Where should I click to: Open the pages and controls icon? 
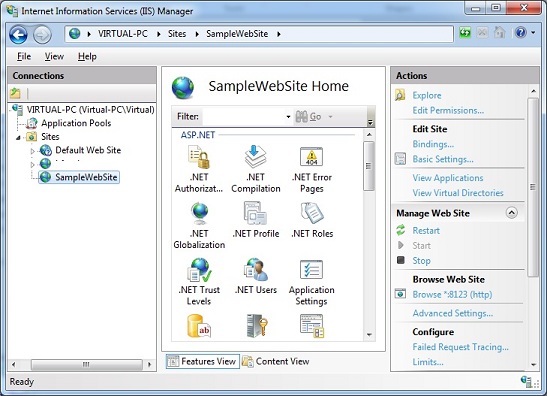click(x=312, y=326)
